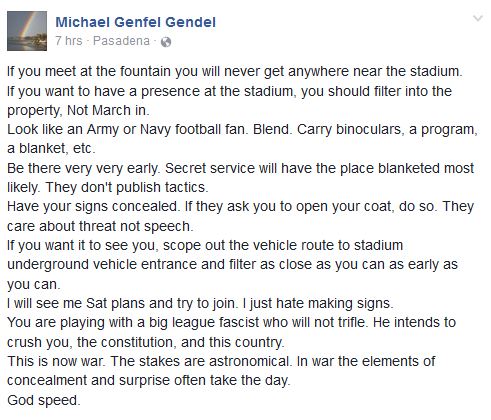Open the Pasadena location link
The image size is (491, 420).
pyautogui.click(x=121, y=41)
